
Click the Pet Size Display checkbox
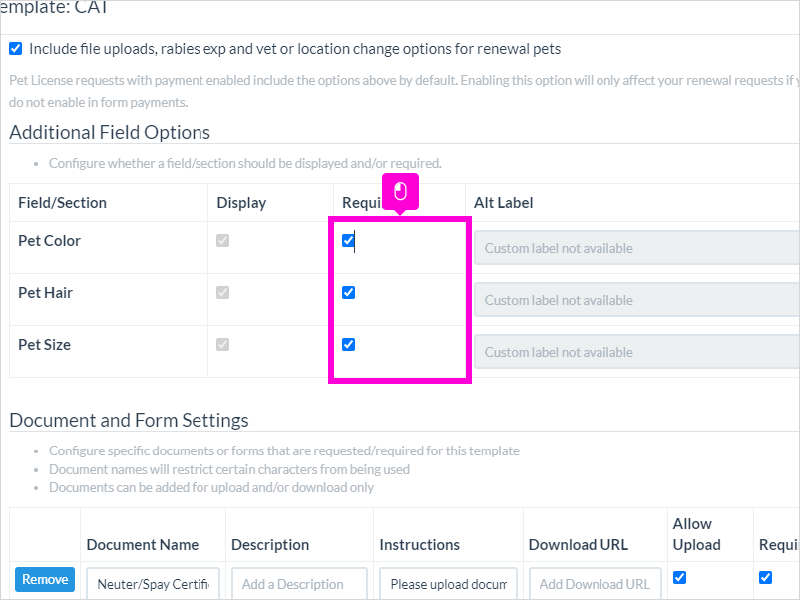[222, 344]
